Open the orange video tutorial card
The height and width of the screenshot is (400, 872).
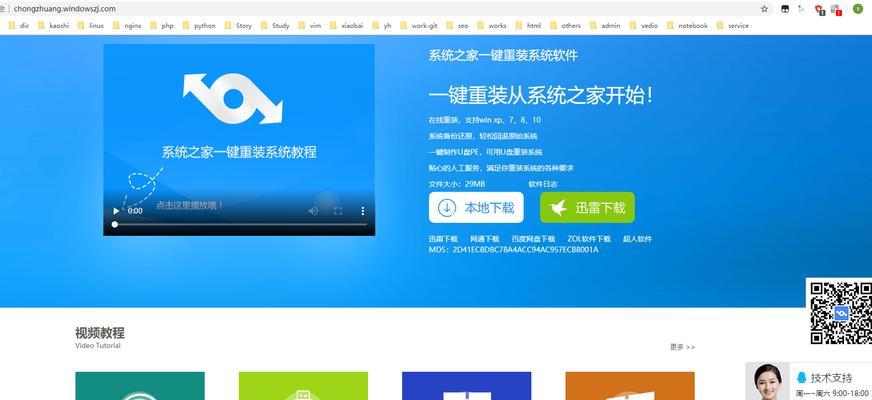point(630,386)
